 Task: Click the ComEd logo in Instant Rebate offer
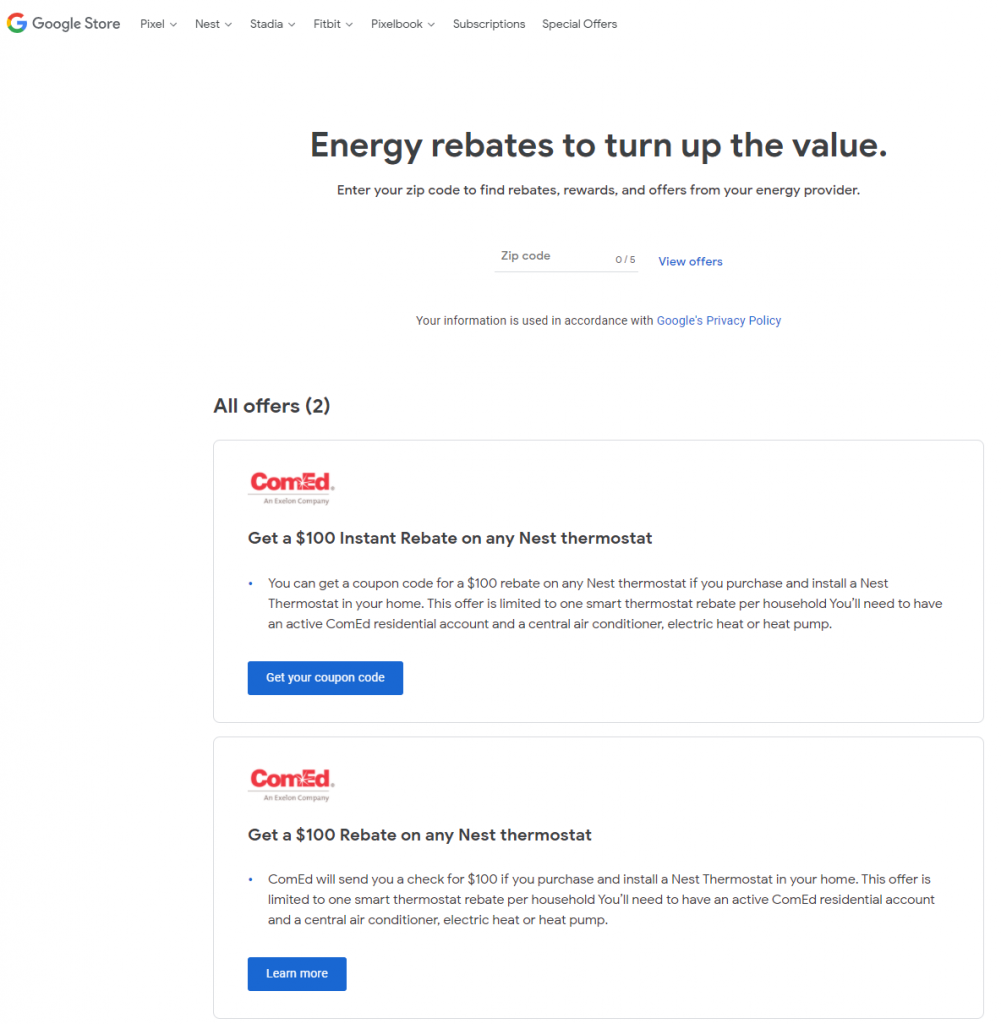291,487
